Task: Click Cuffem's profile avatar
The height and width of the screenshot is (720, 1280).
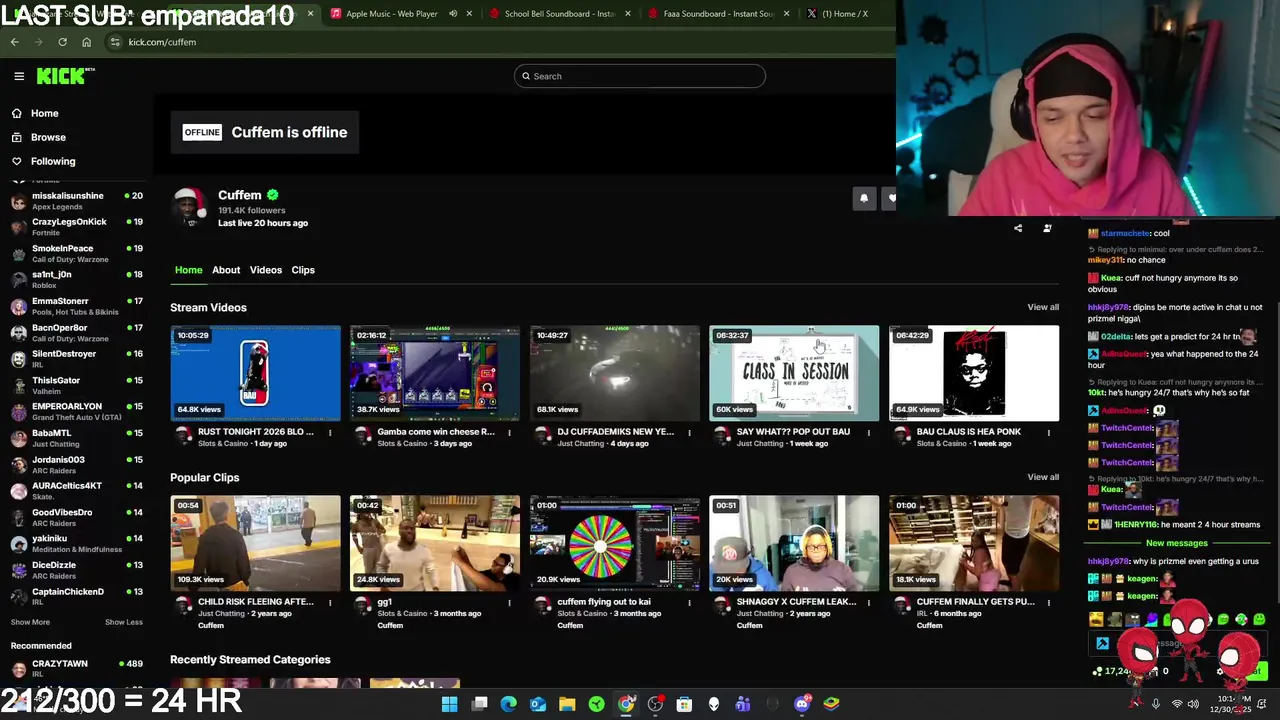Action: coord(188,208)
